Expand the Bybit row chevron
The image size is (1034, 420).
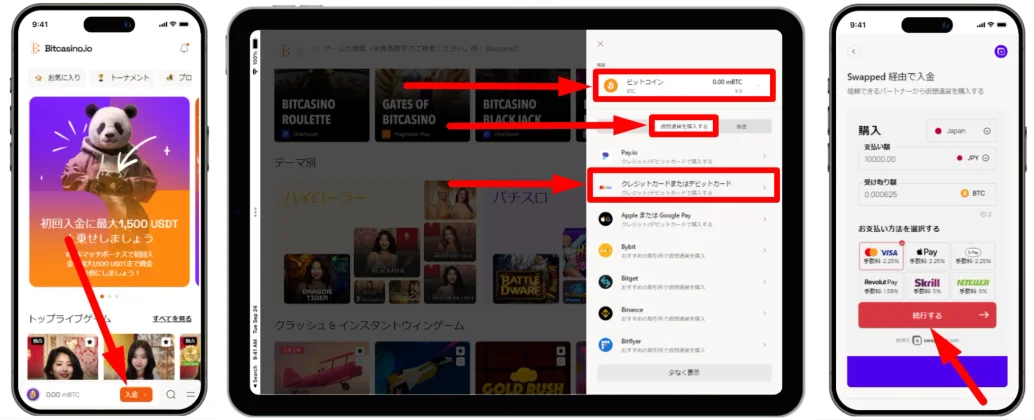(x=764, y=251)
